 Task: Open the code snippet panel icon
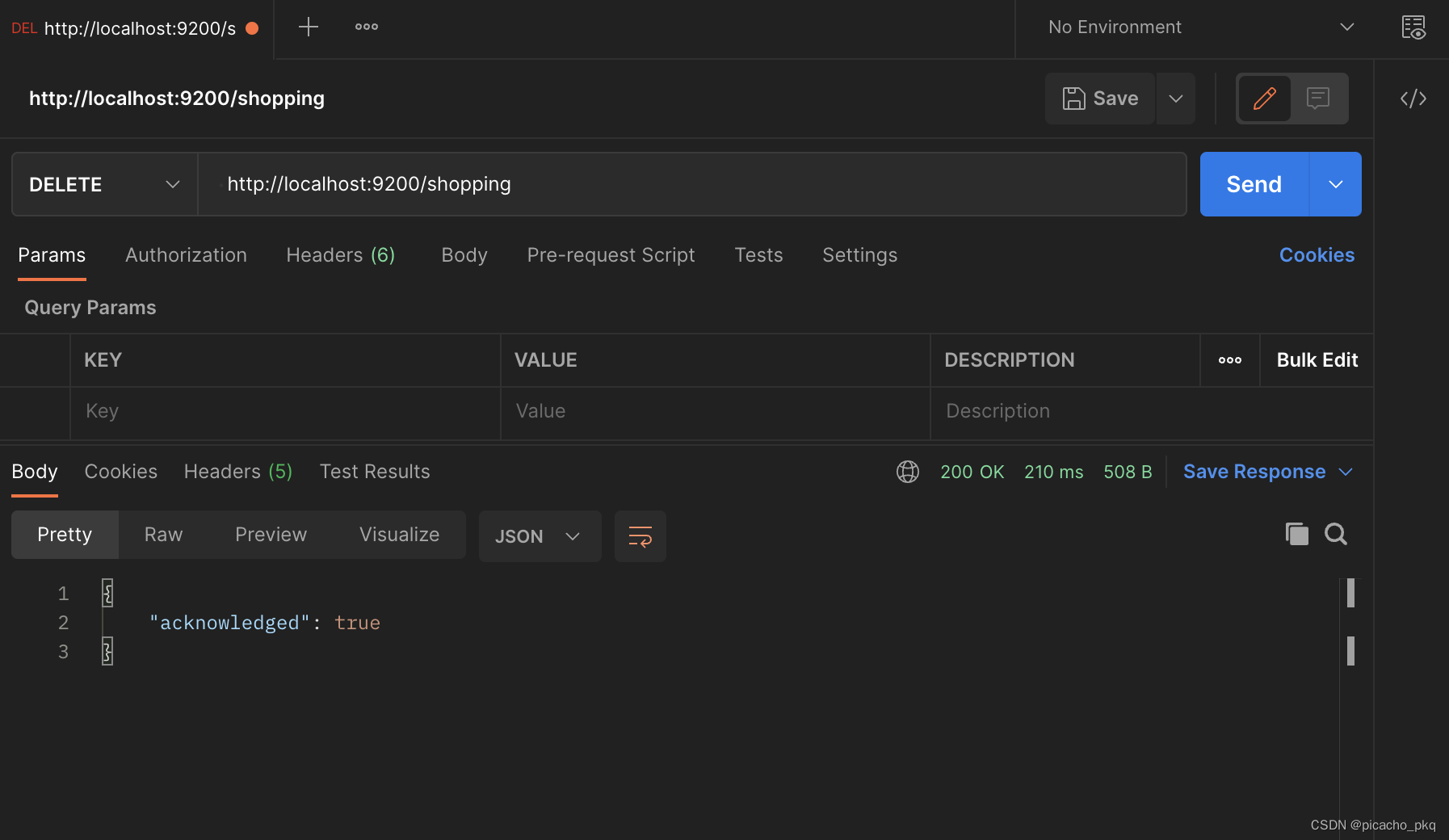pyautogui.click(x=1413, y=99)
